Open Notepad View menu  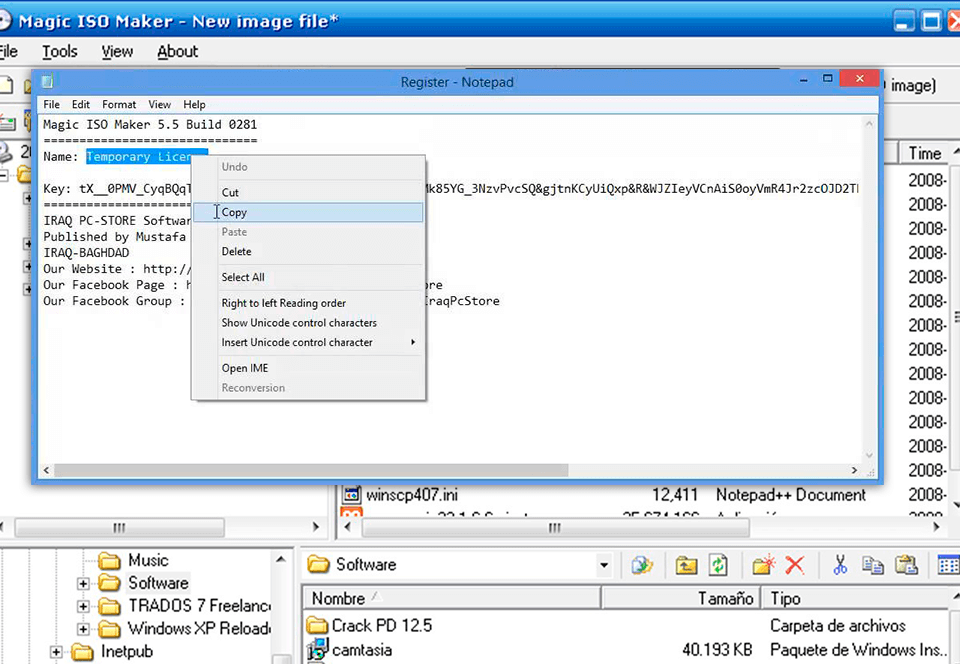[x=159, y=105]
